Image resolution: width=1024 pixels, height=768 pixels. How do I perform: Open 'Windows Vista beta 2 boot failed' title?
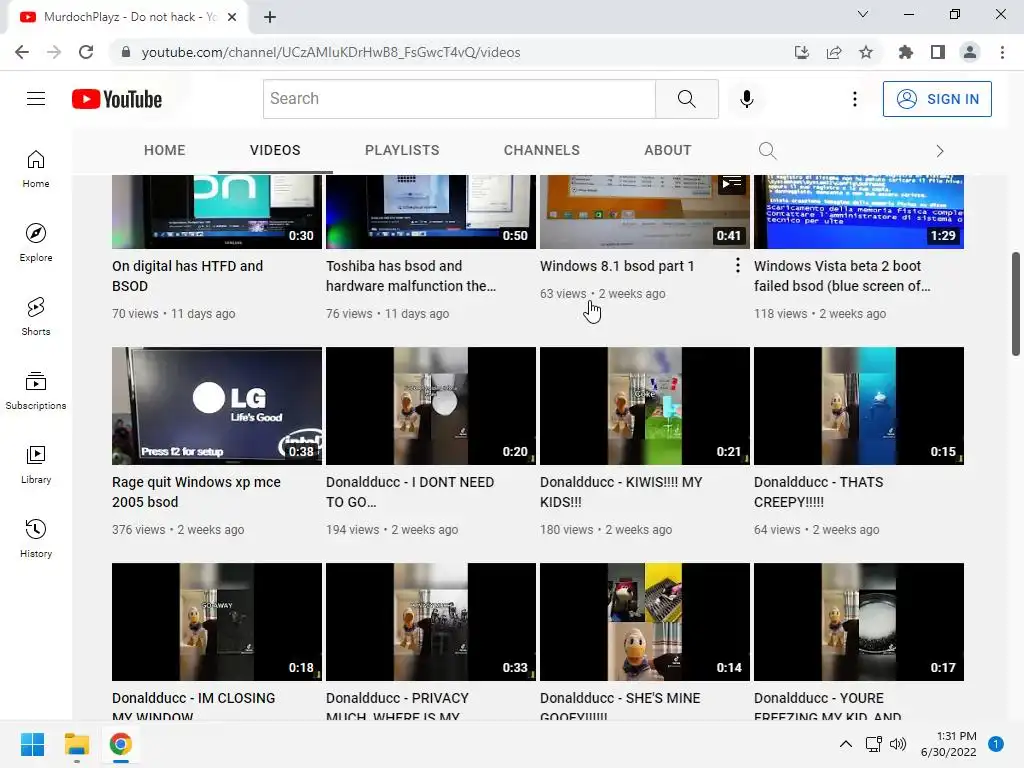pyautogui.click(x=842, y=276)
